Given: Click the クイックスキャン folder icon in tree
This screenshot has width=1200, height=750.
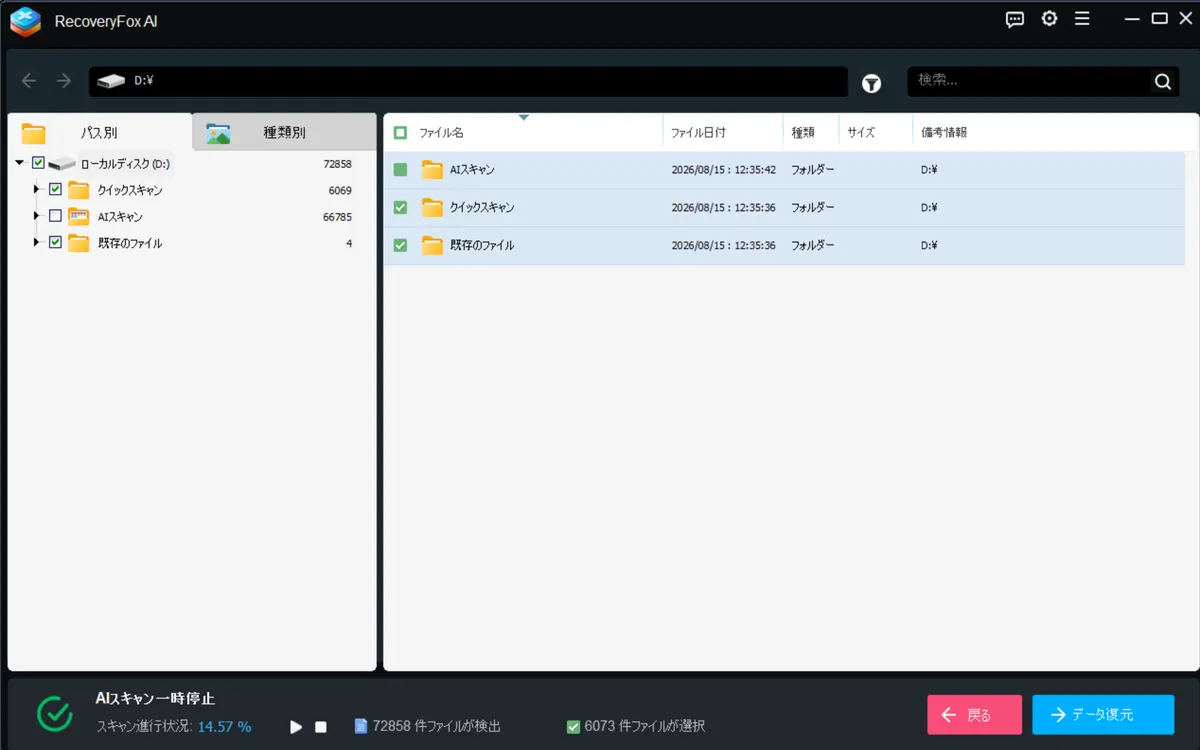Looking at the screenshot, I should pyautogui.click(x=79, y=190).
